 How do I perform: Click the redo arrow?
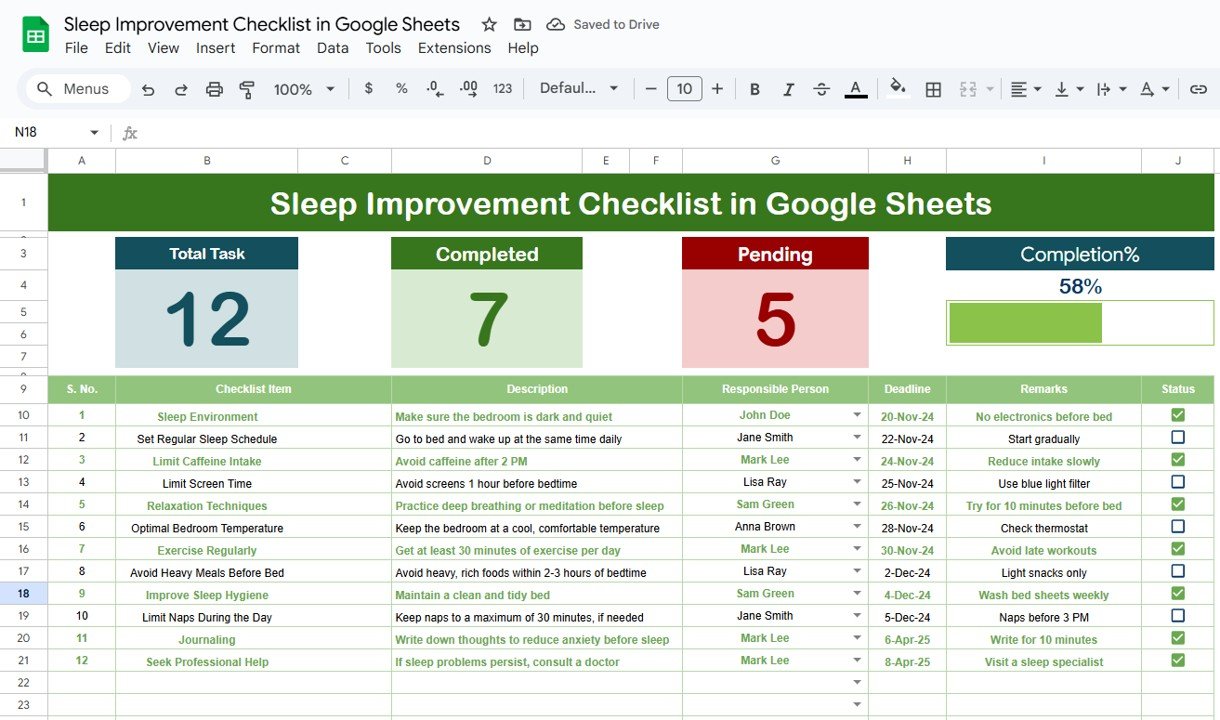(x=181, y=89)
